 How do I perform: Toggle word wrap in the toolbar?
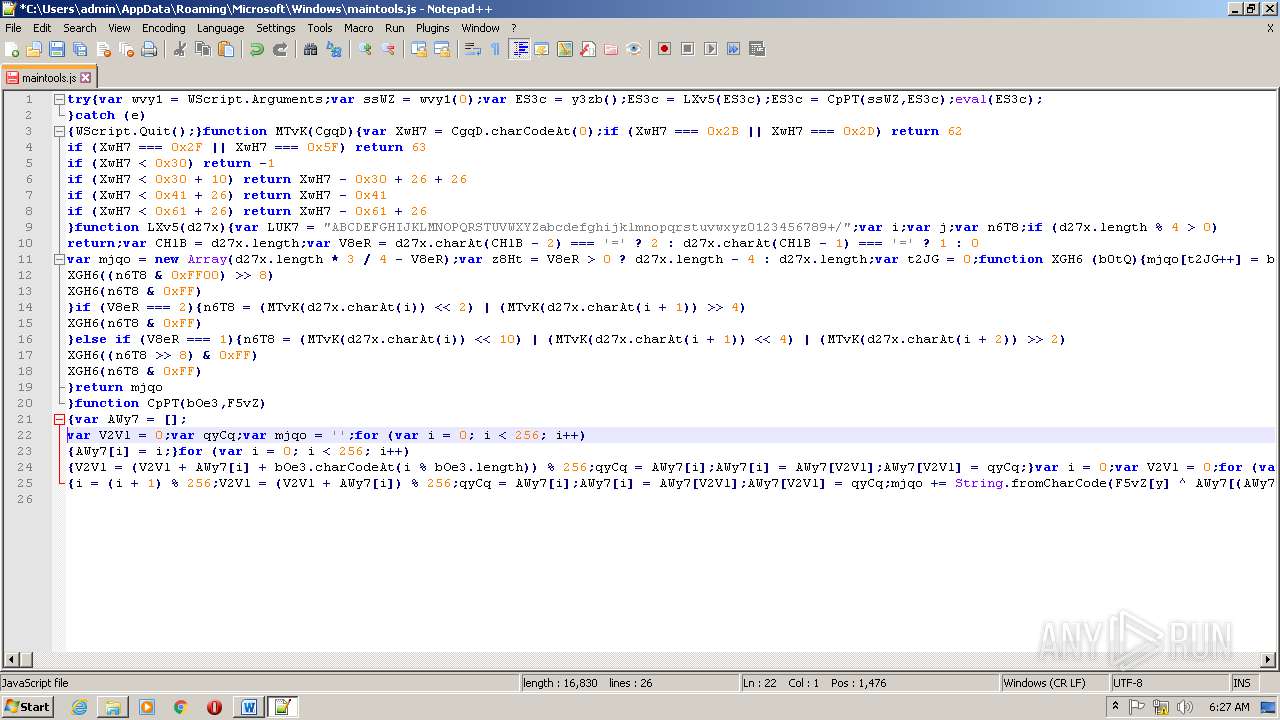(x=473, y=49)
